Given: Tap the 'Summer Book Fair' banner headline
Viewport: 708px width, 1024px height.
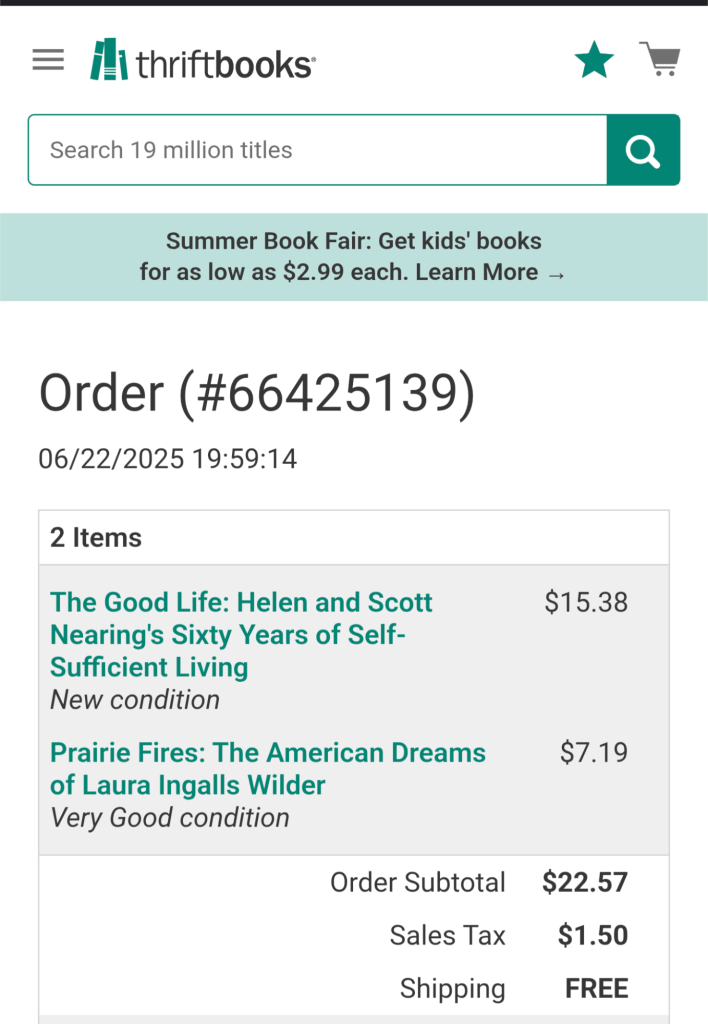Looking at the screenshot, I should (x=353, y=241).
